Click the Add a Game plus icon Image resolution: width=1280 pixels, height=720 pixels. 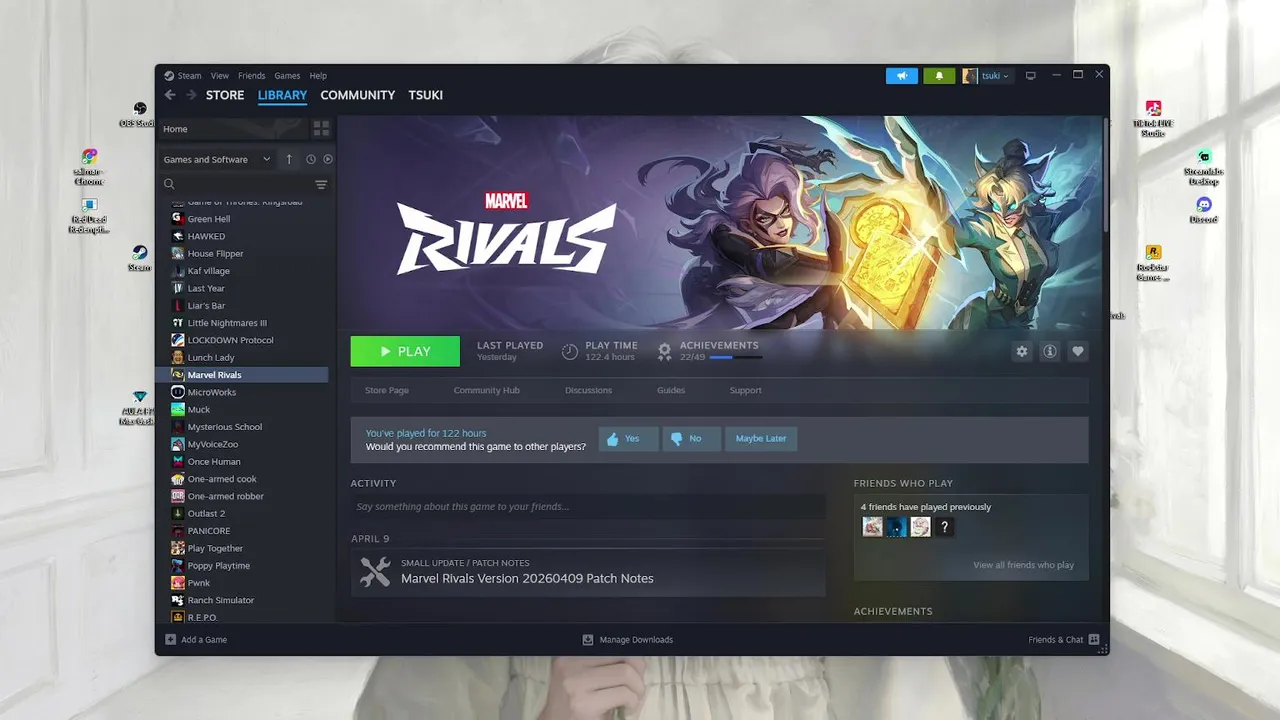170,640
